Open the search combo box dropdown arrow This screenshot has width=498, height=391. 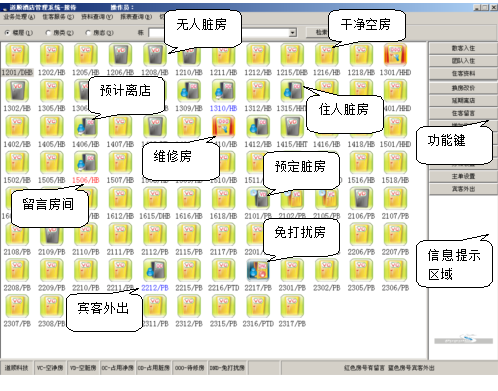click(293, 33)
